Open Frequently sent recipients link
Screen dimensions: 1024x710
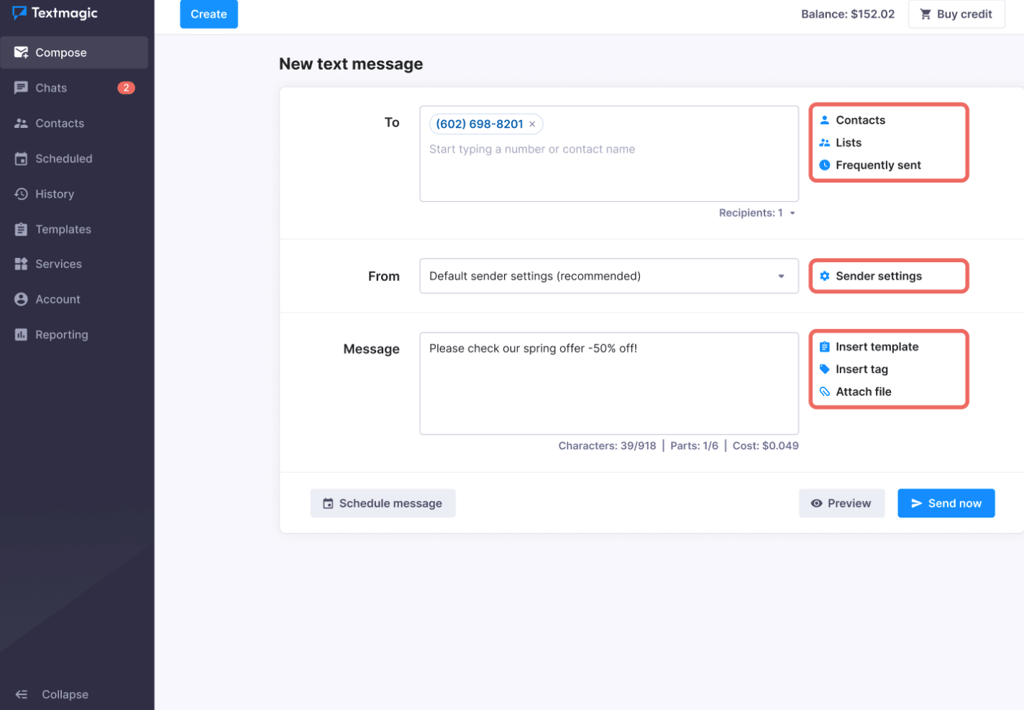pos(878,165)
